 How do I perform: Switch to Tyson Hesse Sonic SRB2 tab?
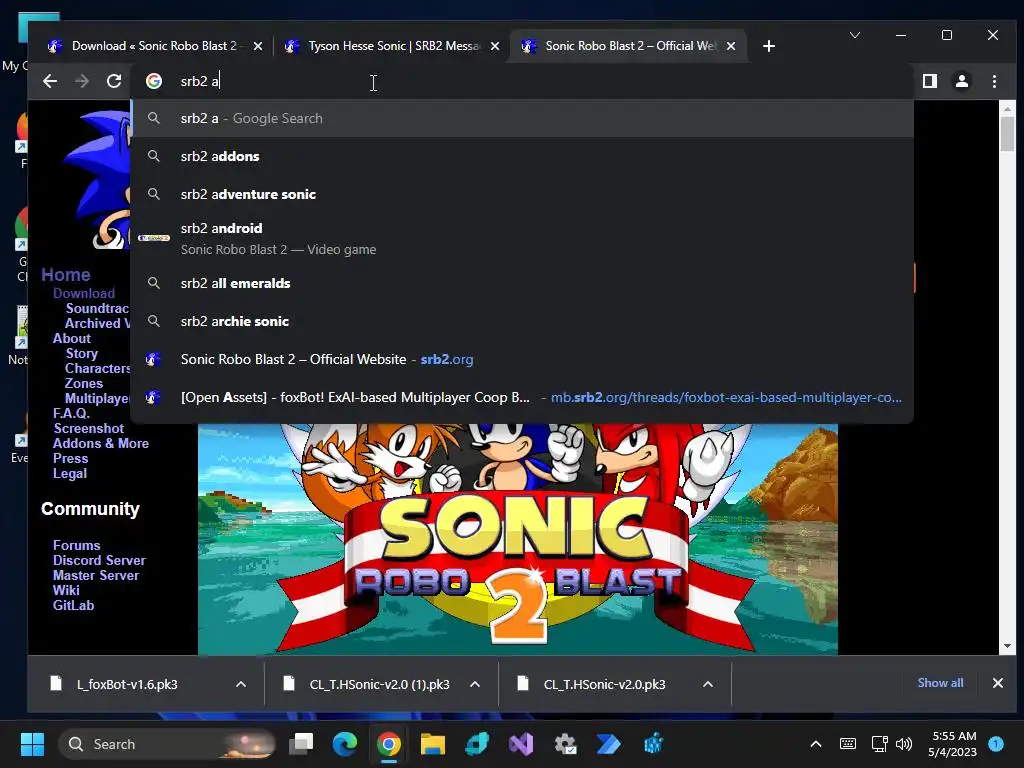(392, 46)
